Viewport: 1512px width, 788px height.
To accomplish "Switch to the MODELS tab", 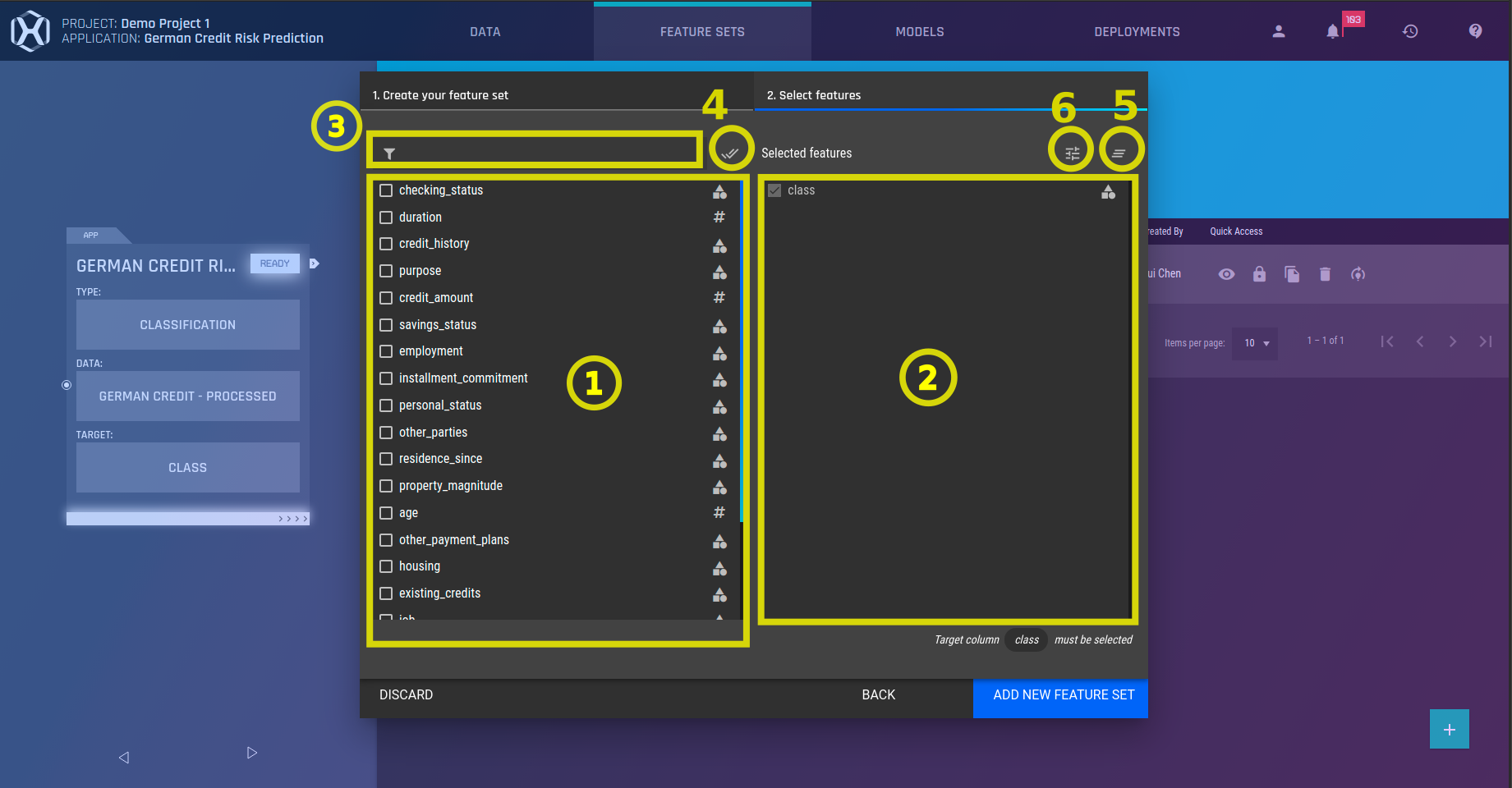I will coord(919,32).
